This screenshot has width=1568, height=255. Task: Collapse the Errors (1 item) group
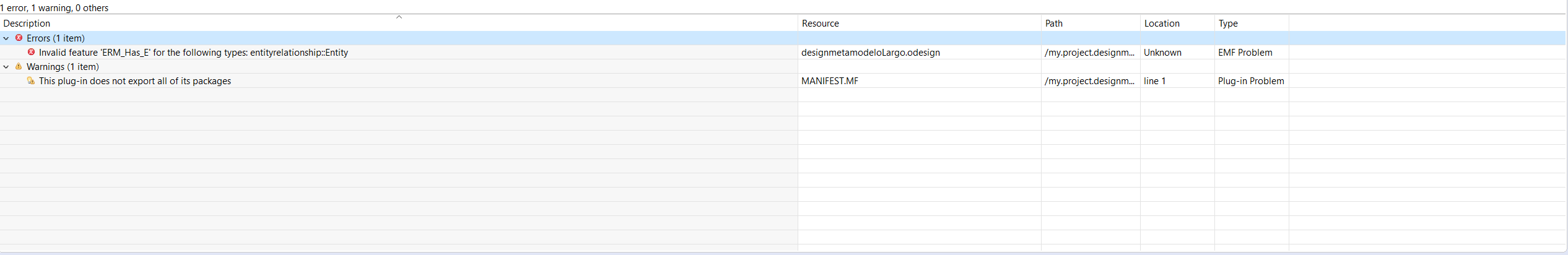pyautogui.click(x=6, y=38)
